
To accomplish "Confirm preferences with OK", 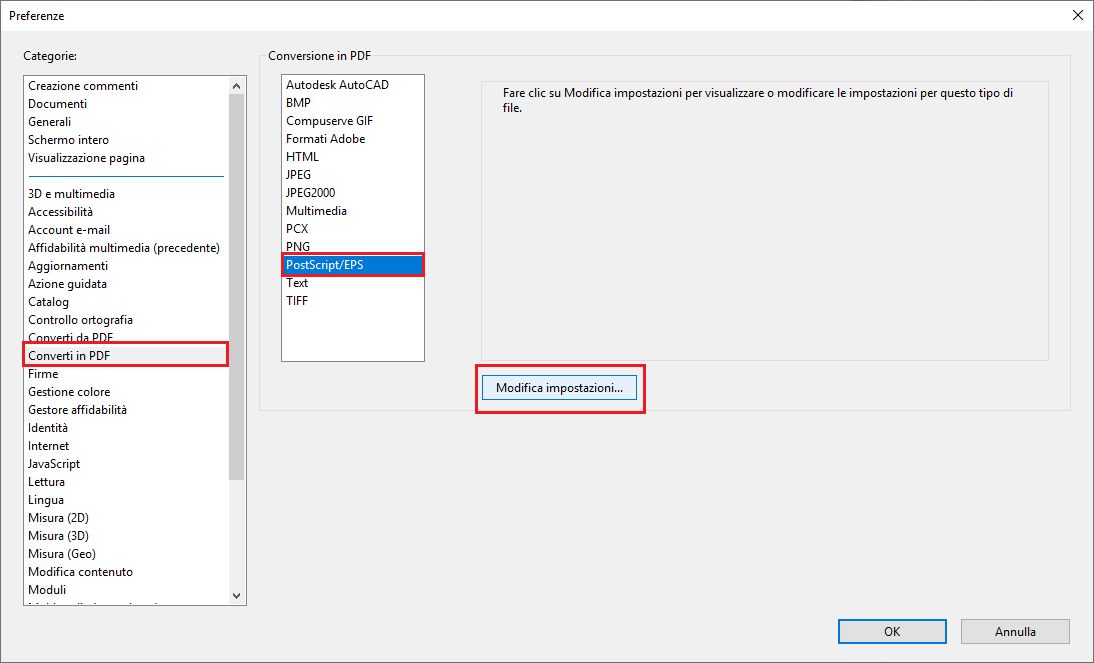I will (x=891, y=631).
